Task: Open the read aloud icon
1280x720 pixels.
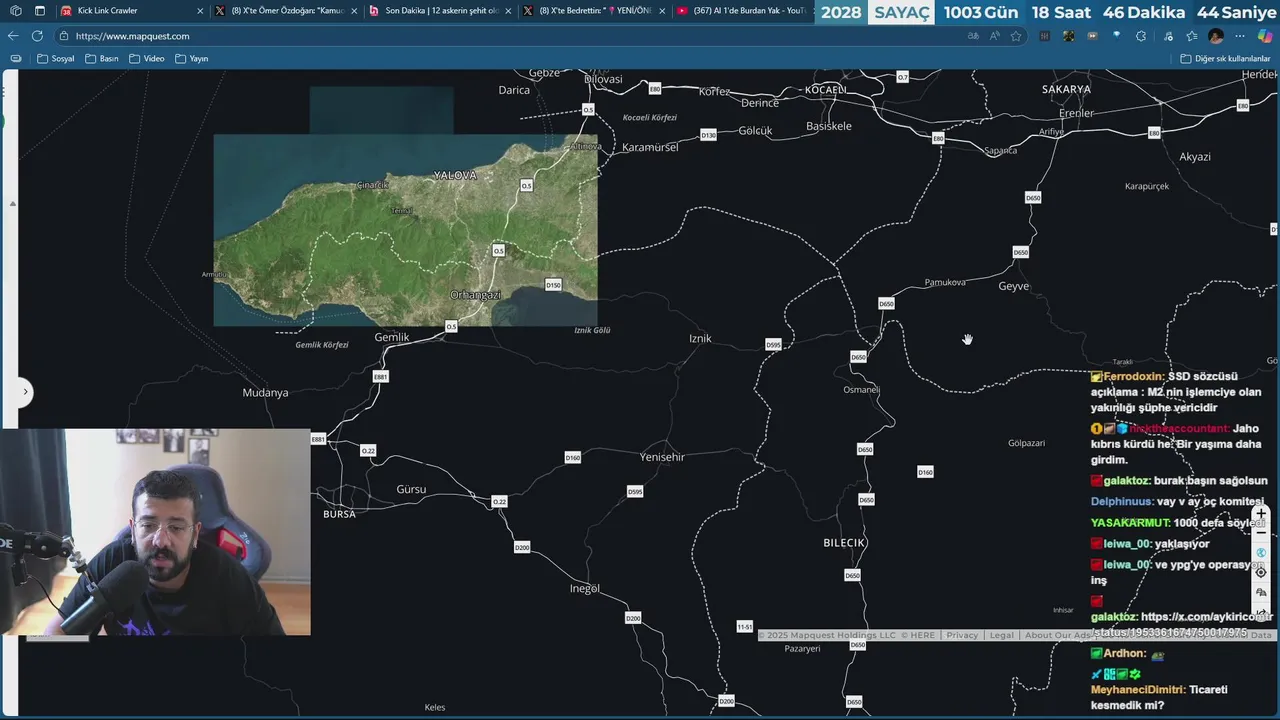Action: tap(995, 36)
